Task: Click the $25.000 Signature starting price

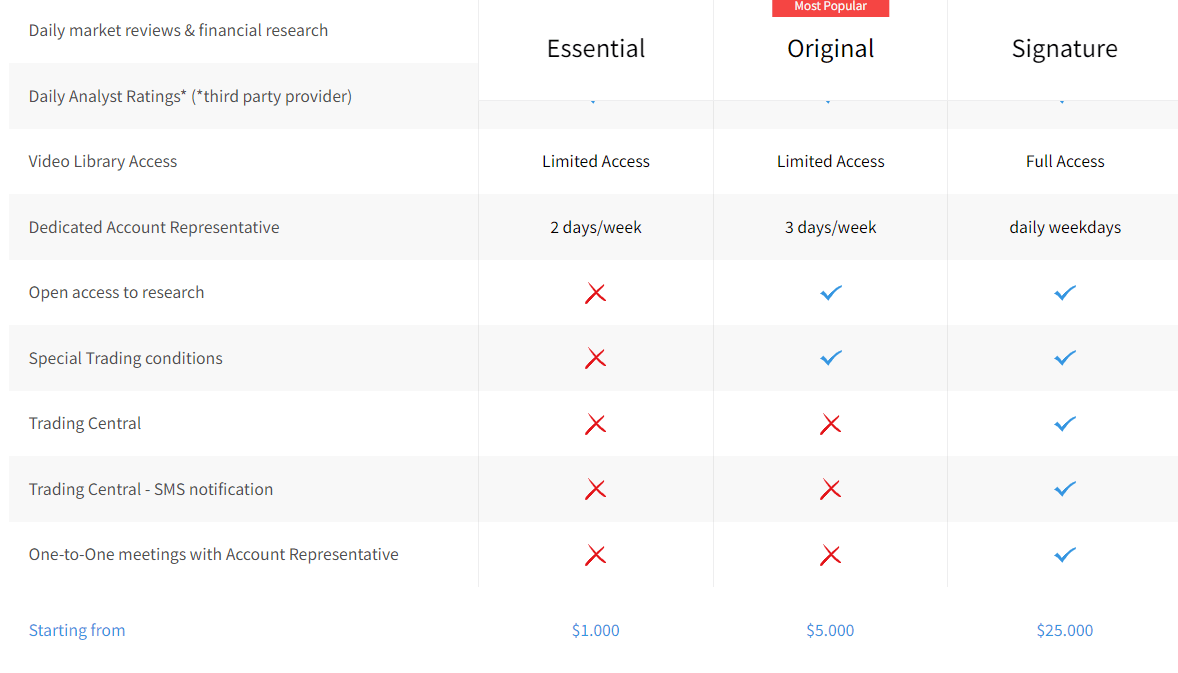Action: [x=1065, y=630]
